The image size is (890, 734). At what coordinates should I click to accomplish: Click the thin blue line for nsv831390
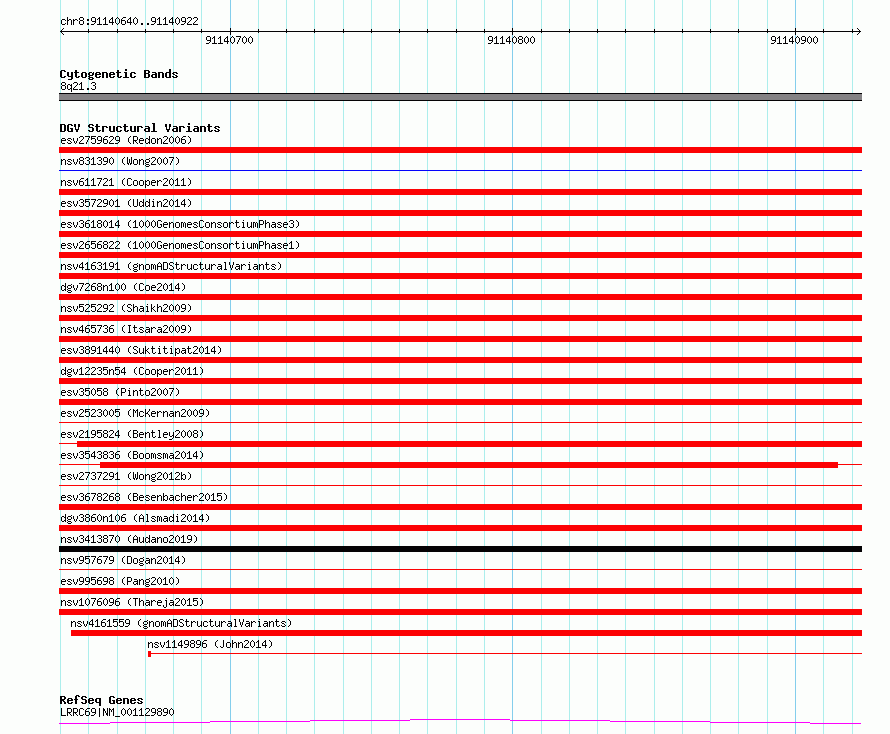tap(460, 170)
